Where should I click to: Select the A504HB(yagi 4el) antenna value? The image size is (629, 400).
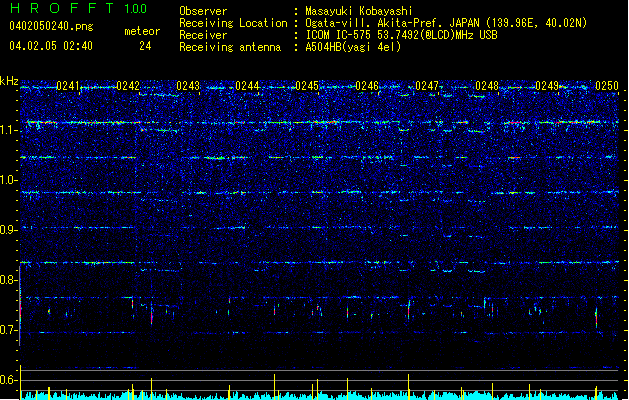(x=353, y=47)
